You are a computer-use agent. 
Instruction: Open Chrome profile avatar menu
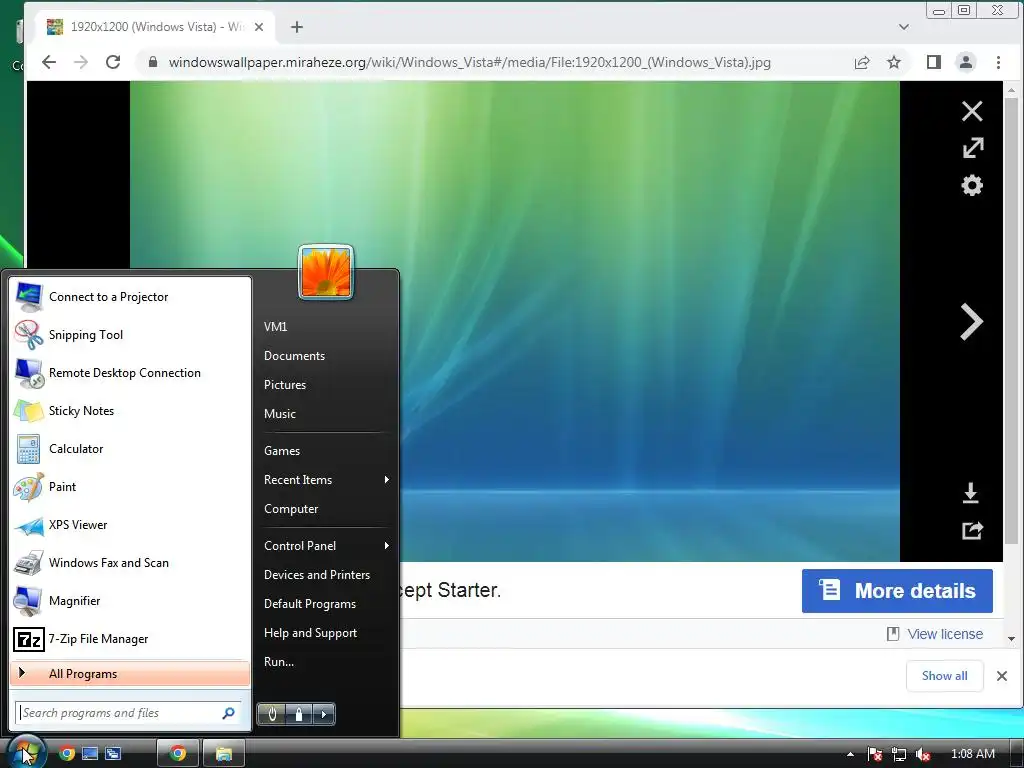965,62
